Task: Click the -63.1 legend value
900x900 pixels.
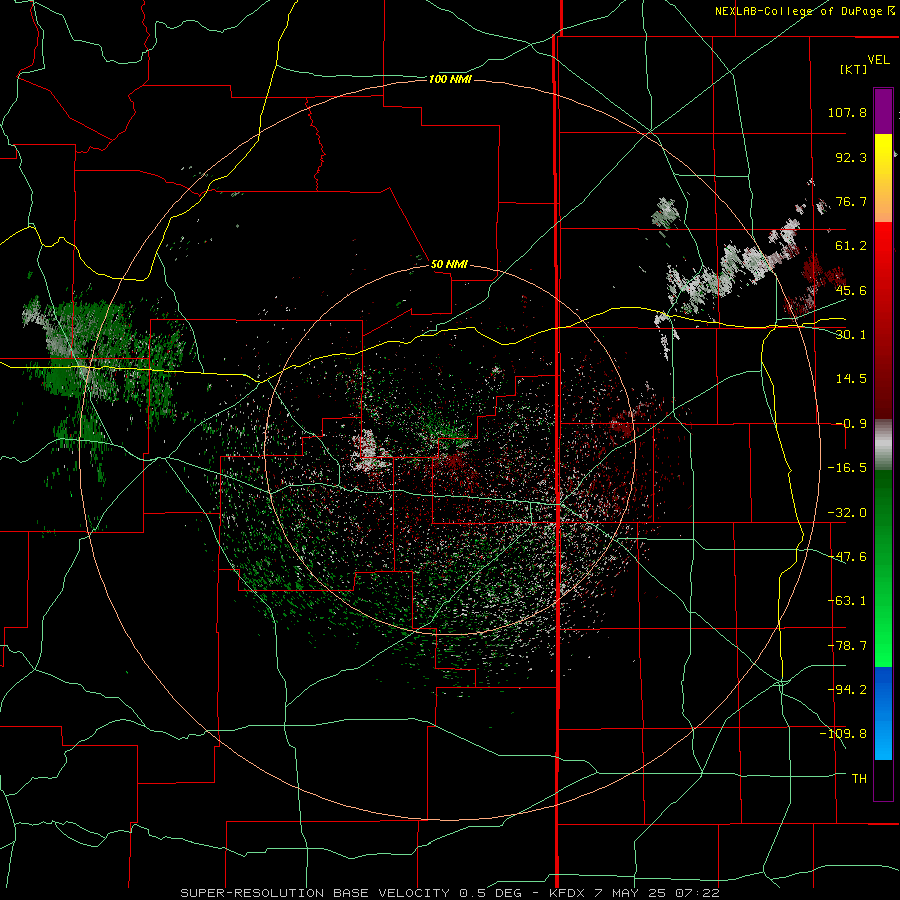Action: point(847,601)
